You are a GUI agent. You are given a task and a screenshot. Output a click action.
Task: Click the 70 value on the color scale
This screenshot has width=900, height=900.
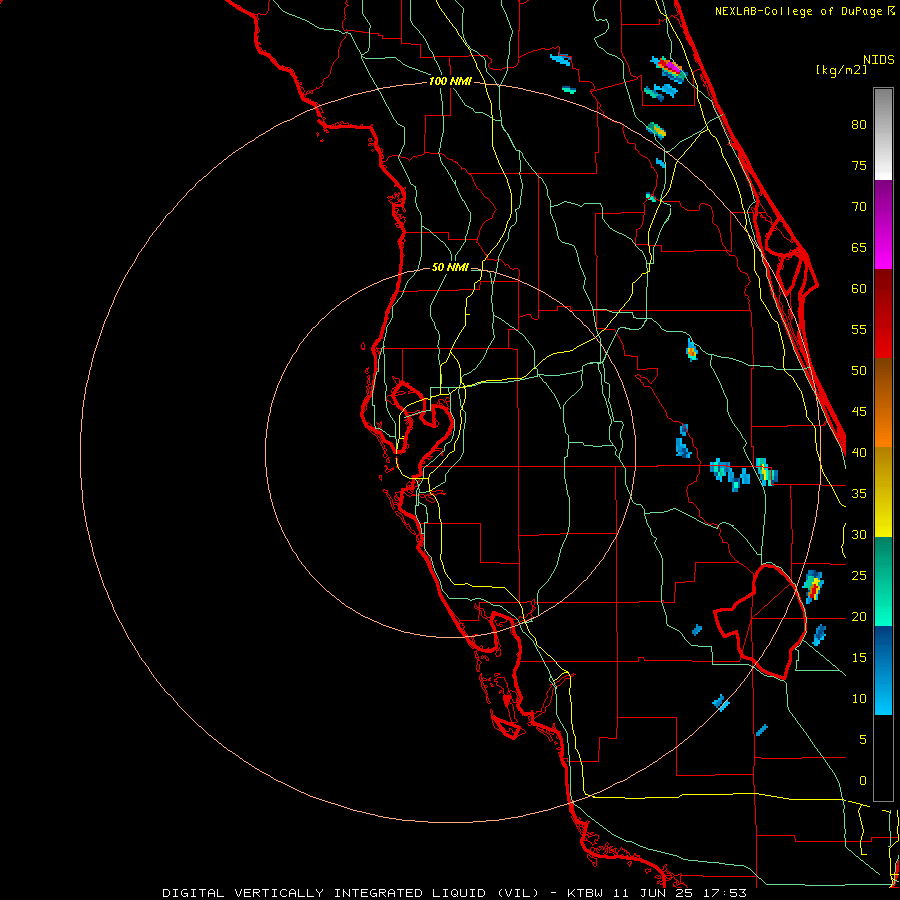(x=859, y=207)
